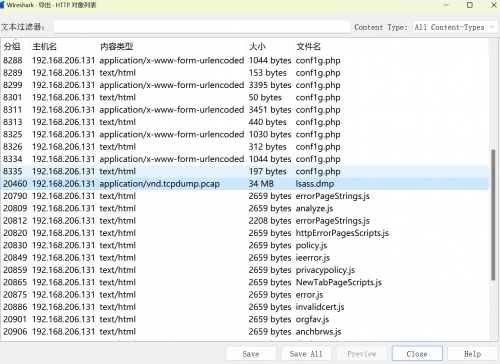
Task: Select the ieerror.js file row
Action: [245, 258]
